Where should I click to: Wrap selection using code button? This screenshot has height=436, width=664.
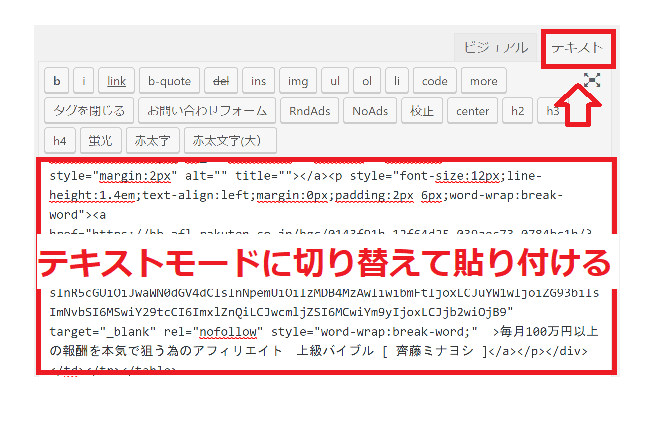[x=434, y=80]
